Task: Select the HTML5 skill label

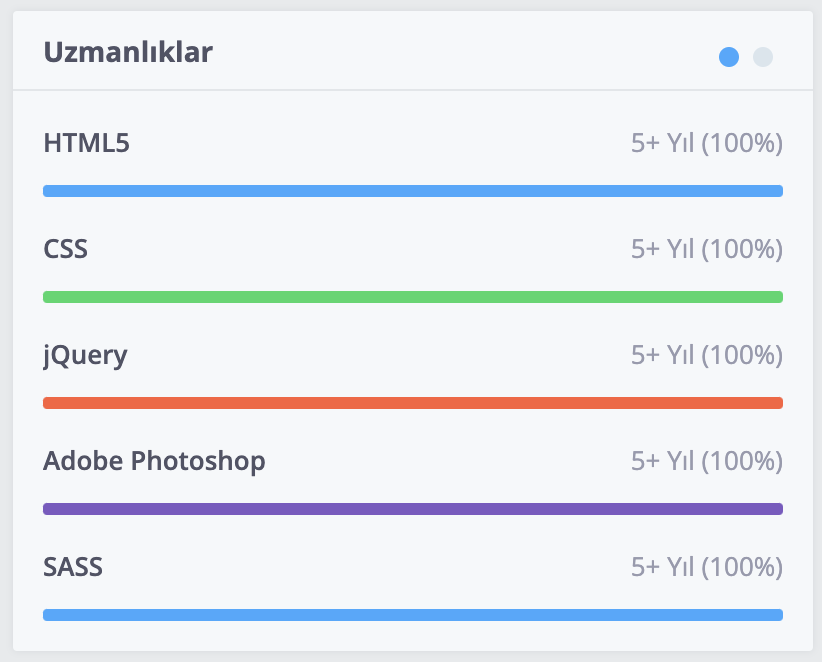Action: coord(86,143)
